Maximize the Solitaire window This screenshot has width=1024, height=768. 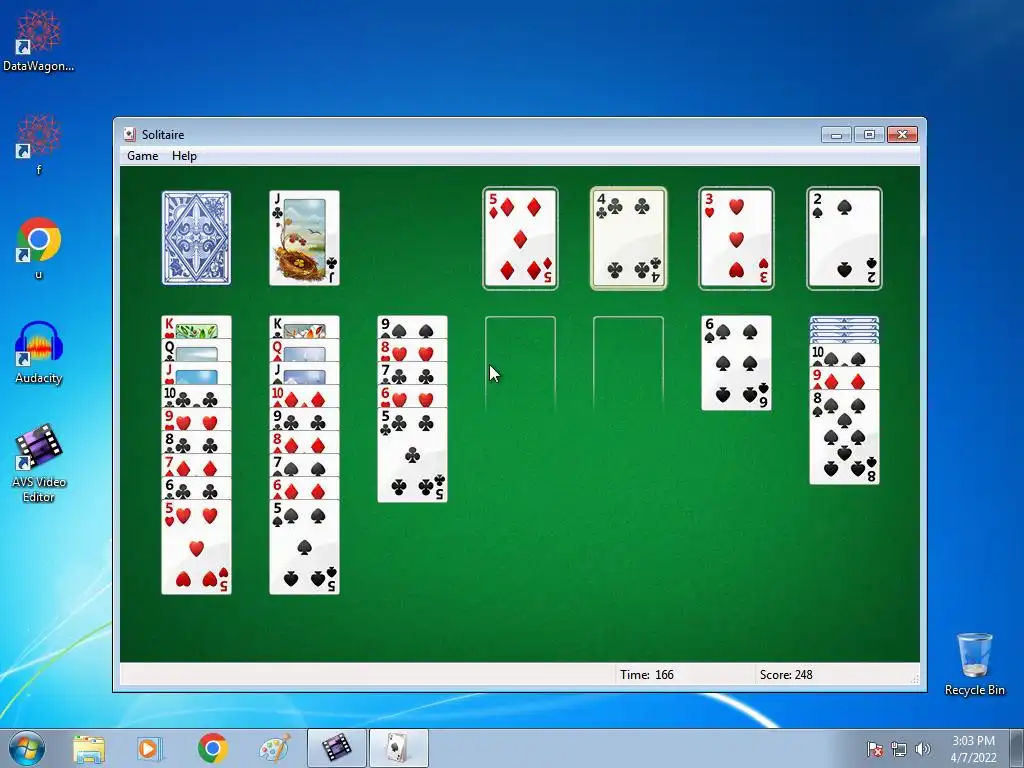[869, 135]
